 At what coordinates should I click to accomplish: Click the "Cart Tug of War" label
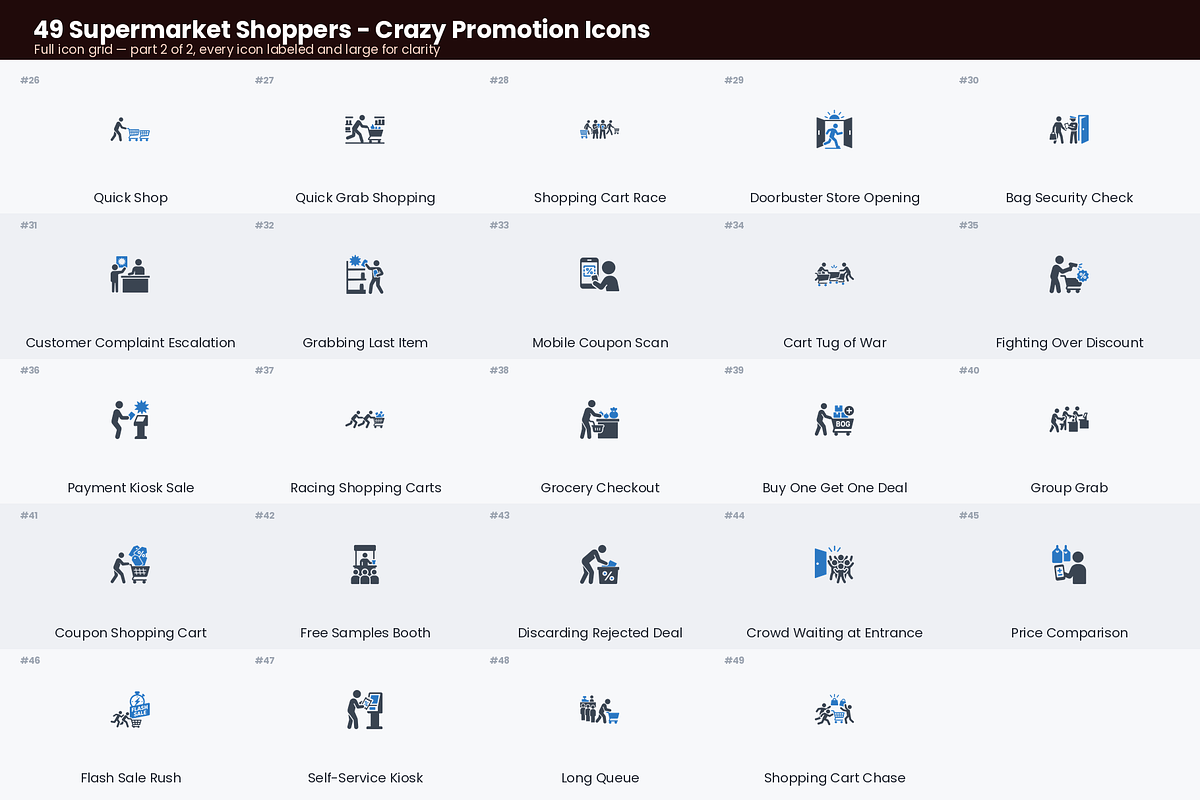(x=835, y=343)
